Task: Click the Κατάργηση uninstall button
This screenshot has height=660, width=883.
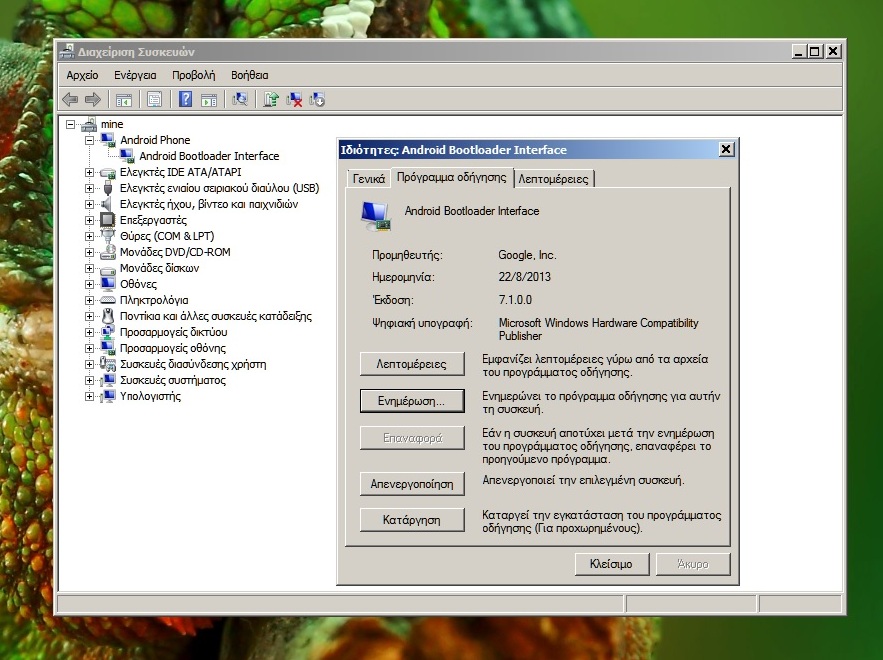Action: tap(412, 520)
